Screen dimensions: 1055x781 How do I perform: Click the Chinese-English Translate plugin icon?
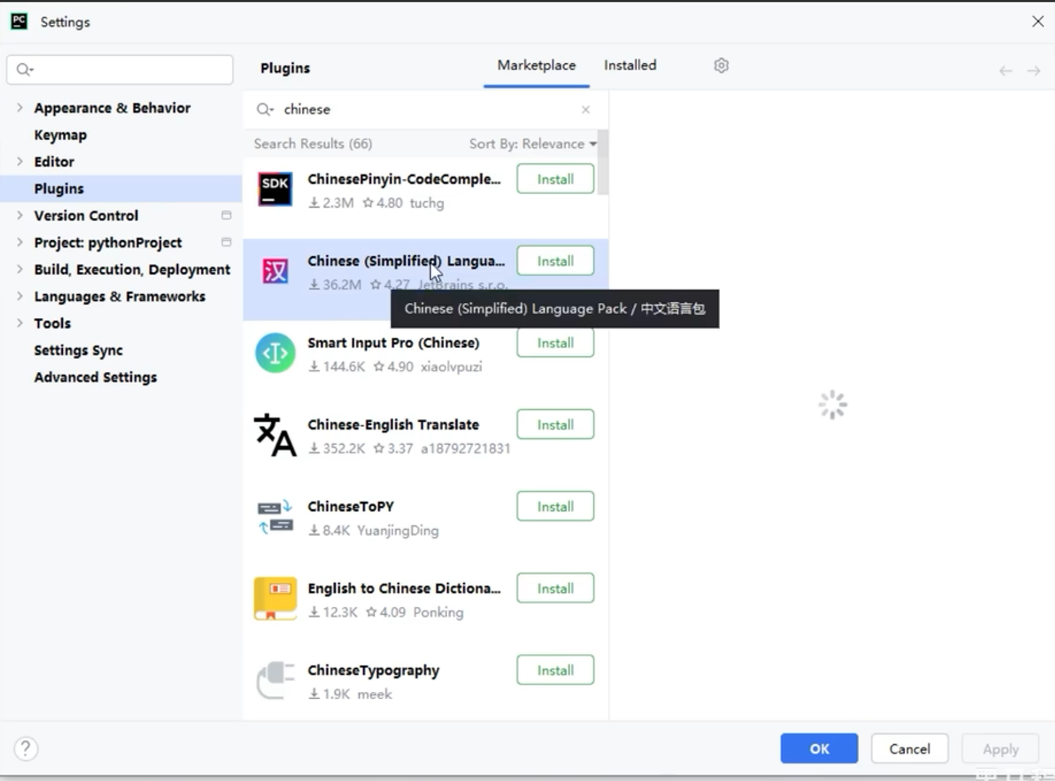[275, 435]
